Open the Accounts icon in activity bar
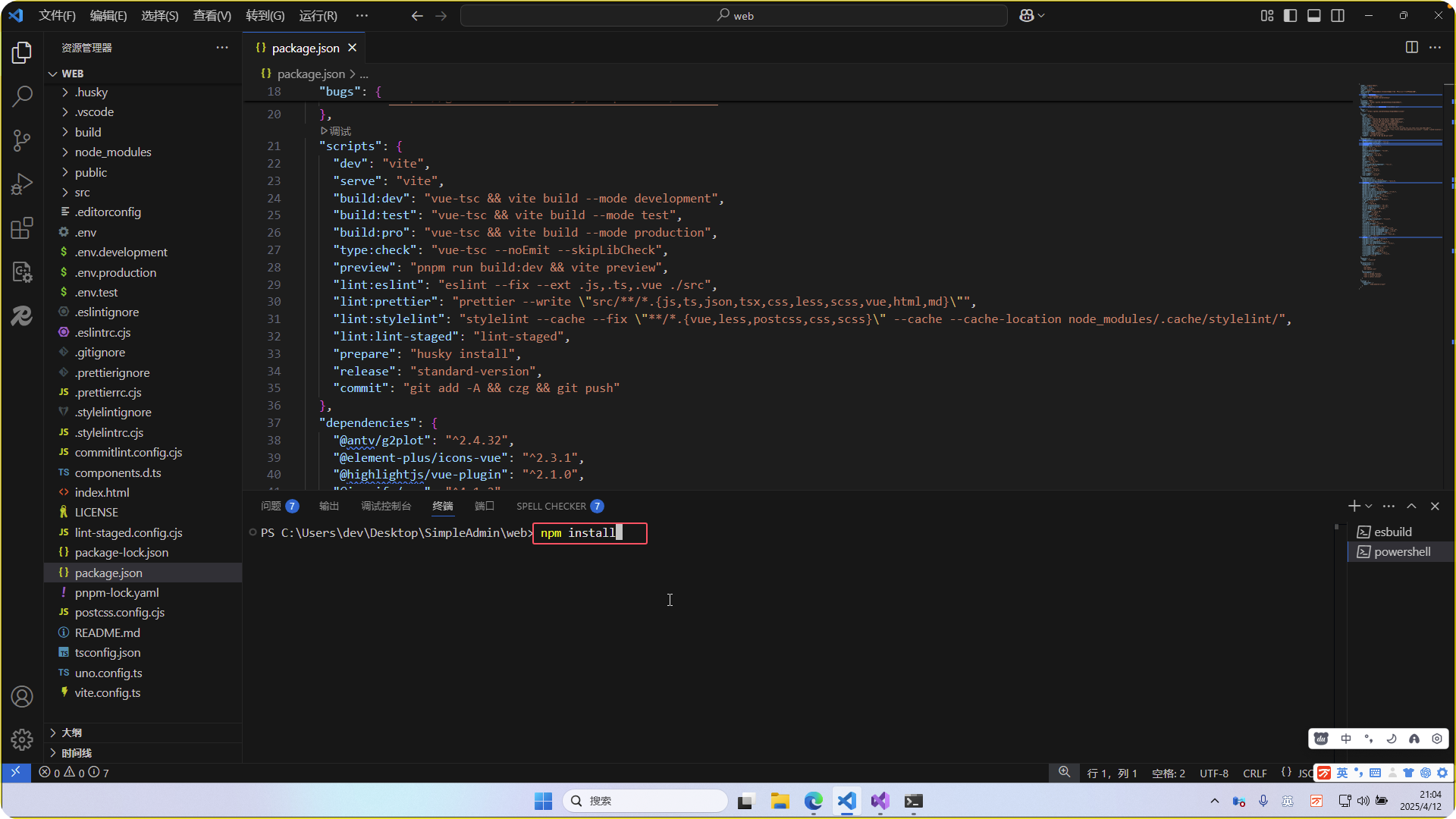The height and width of the screenshot is (819, 1456). (x=22, y=696)
